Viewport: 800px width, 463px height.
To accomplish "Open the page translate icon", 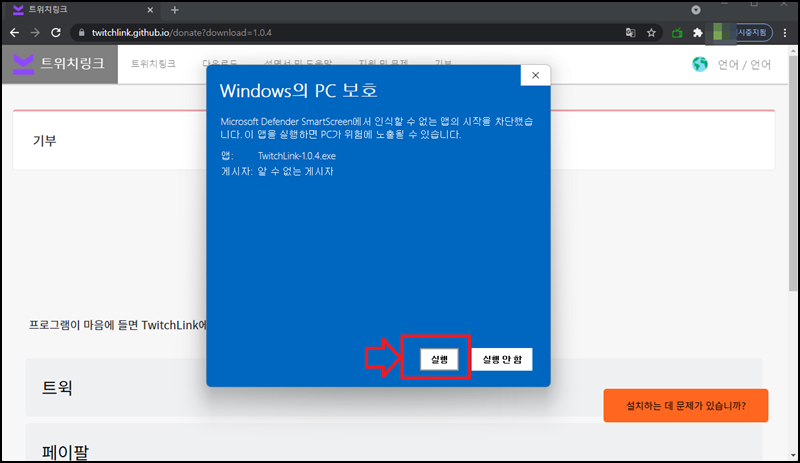I will 631,33.
